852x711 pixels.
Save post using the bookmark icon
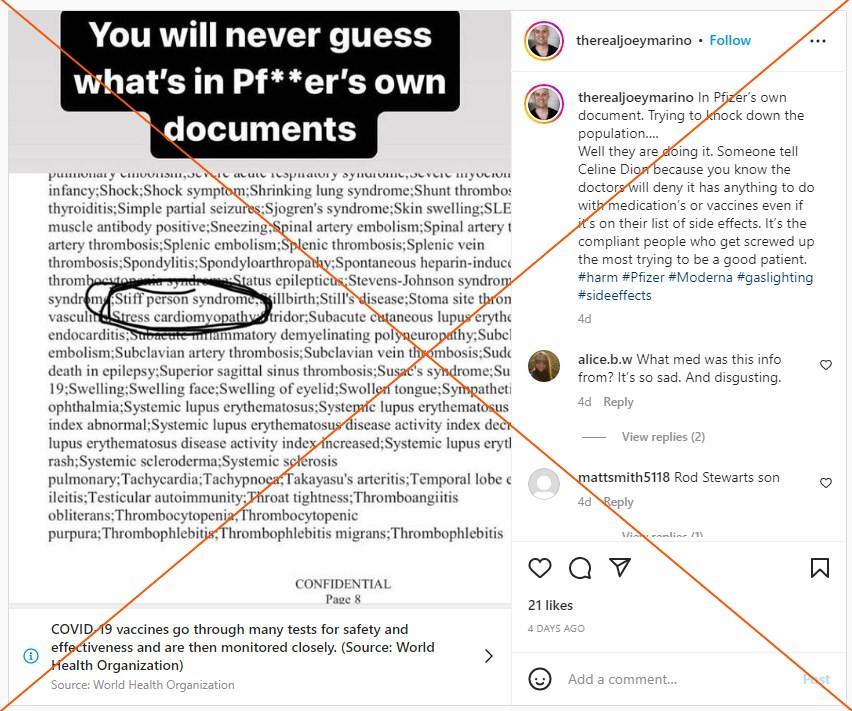point(820,568)
